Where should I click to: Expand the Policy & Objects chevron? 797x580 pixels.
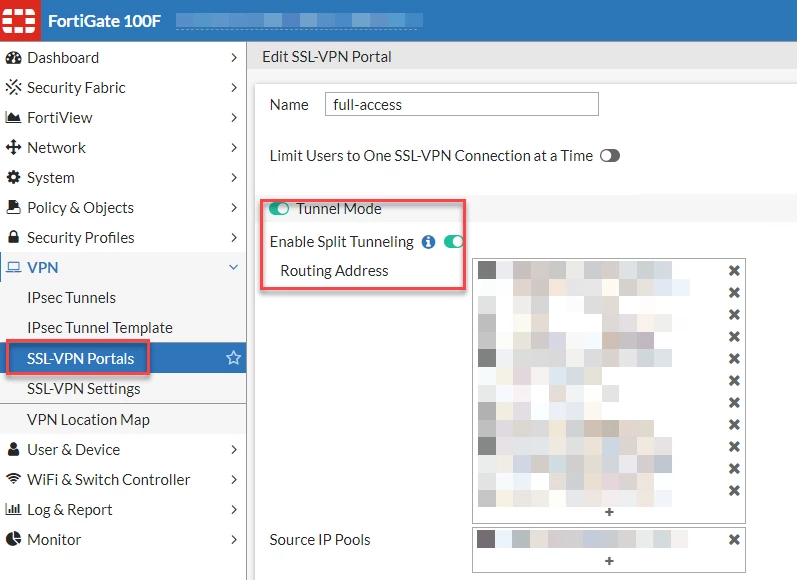pyautogui.click(x=234, y=207)
